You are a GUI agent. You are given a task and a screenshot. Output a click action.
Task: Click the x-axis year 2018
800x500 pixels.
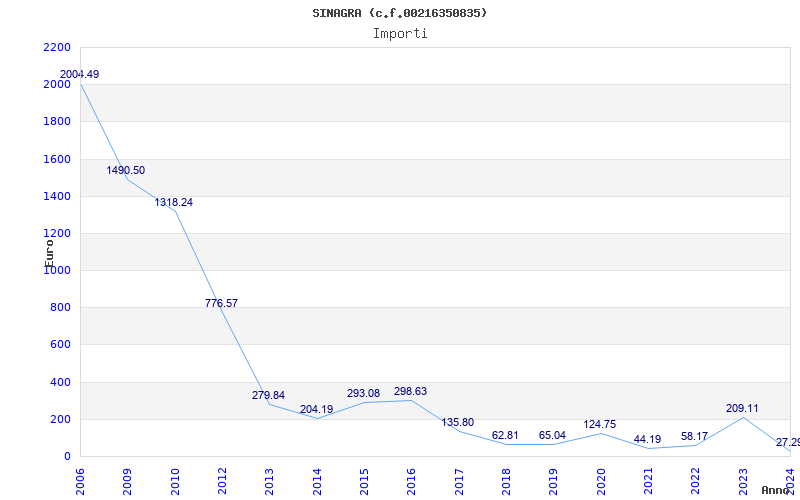pyautogui.click(x=506, y=481)
